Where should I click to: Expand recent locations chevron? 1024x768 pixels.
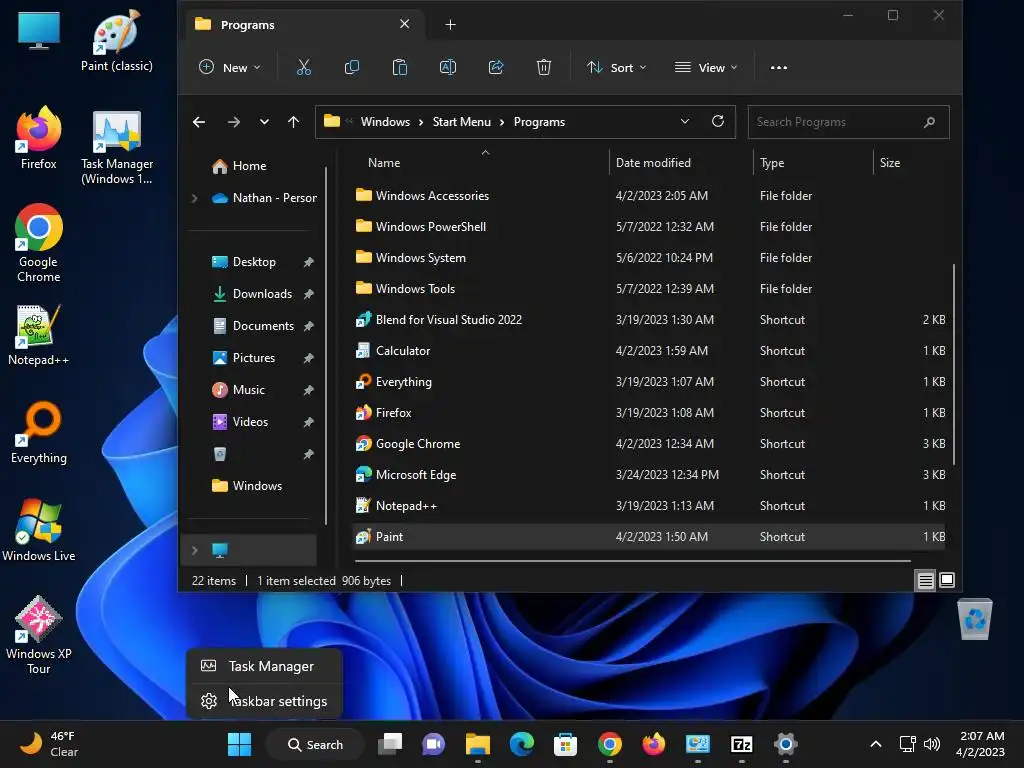(264, 122)
